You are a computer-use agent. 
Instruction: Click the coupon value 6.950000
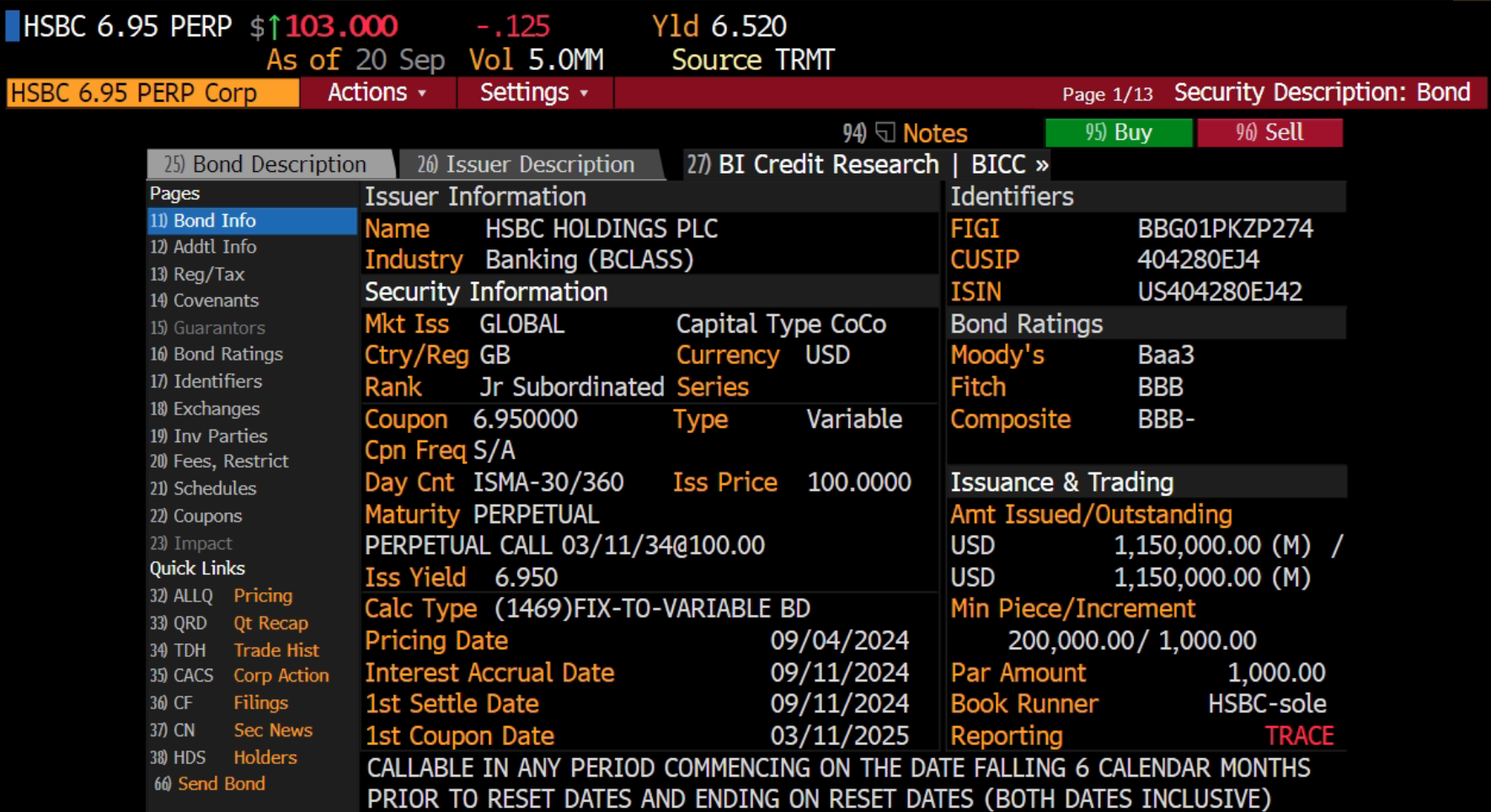(526, 419)
